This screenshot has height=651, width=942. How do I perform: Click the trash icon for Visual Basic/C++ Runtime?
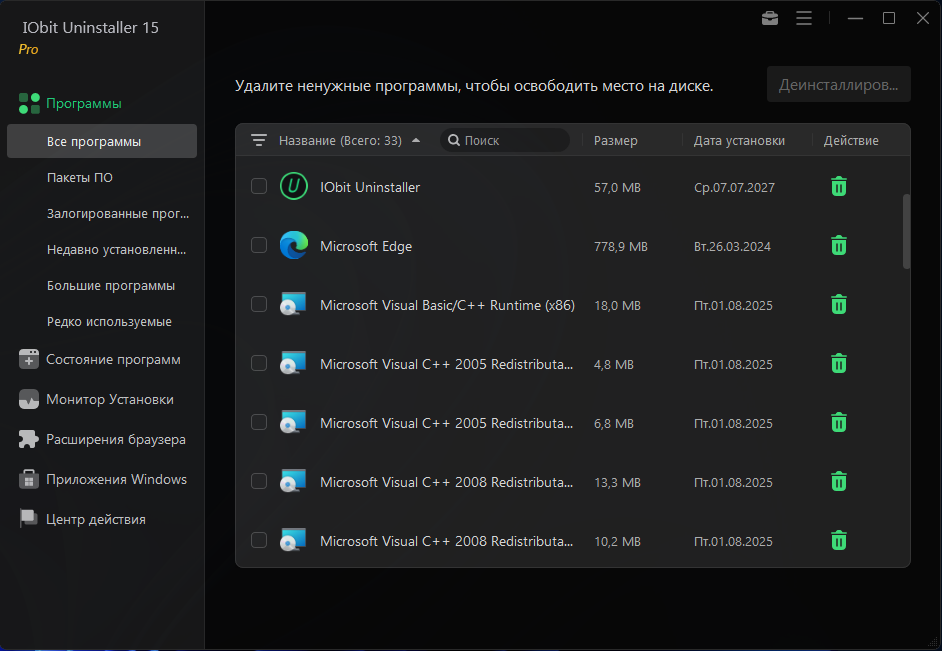839,304
